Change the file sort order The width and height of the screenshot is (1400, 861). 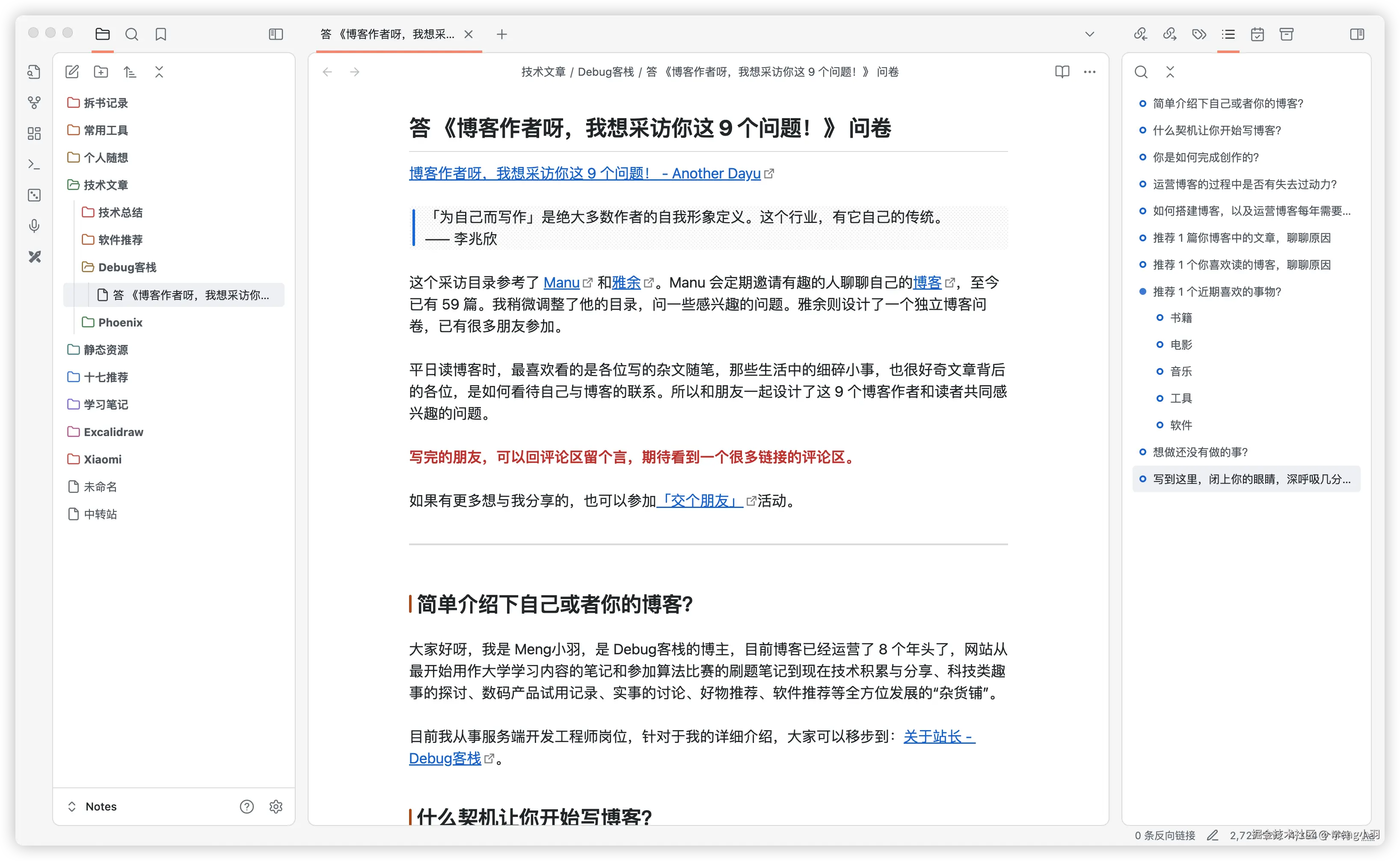pos(130,72)
